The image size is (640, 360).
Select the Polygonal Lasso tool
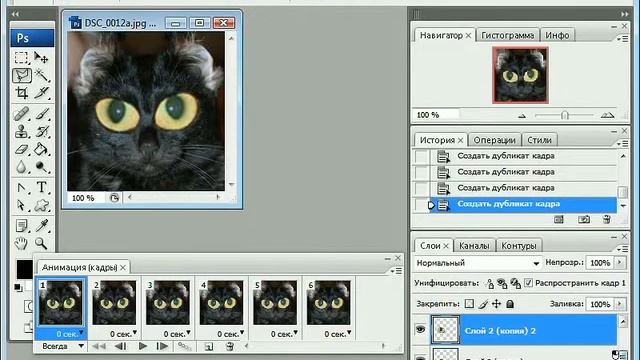pyautogui.click(x=22, y=76)
